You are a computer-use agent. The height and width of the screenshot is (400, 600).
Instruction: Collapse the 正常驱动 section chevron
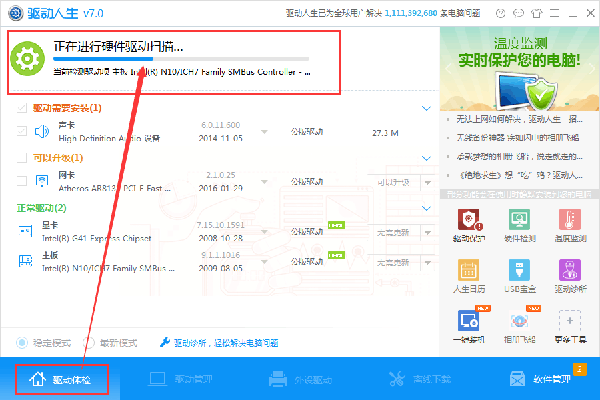coord(426,208)
